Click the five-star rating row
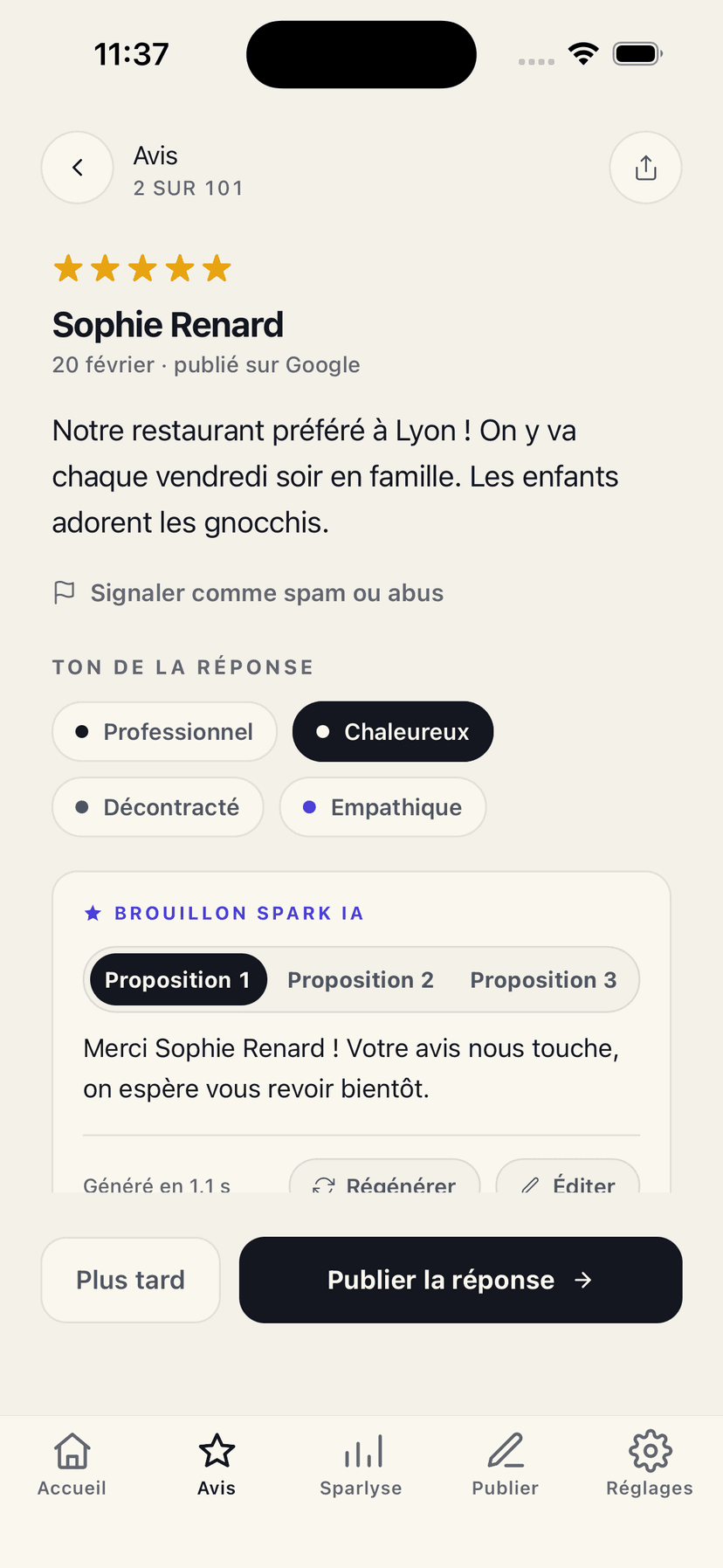Viewport: 723px width, 1568px height. point(142,268)
